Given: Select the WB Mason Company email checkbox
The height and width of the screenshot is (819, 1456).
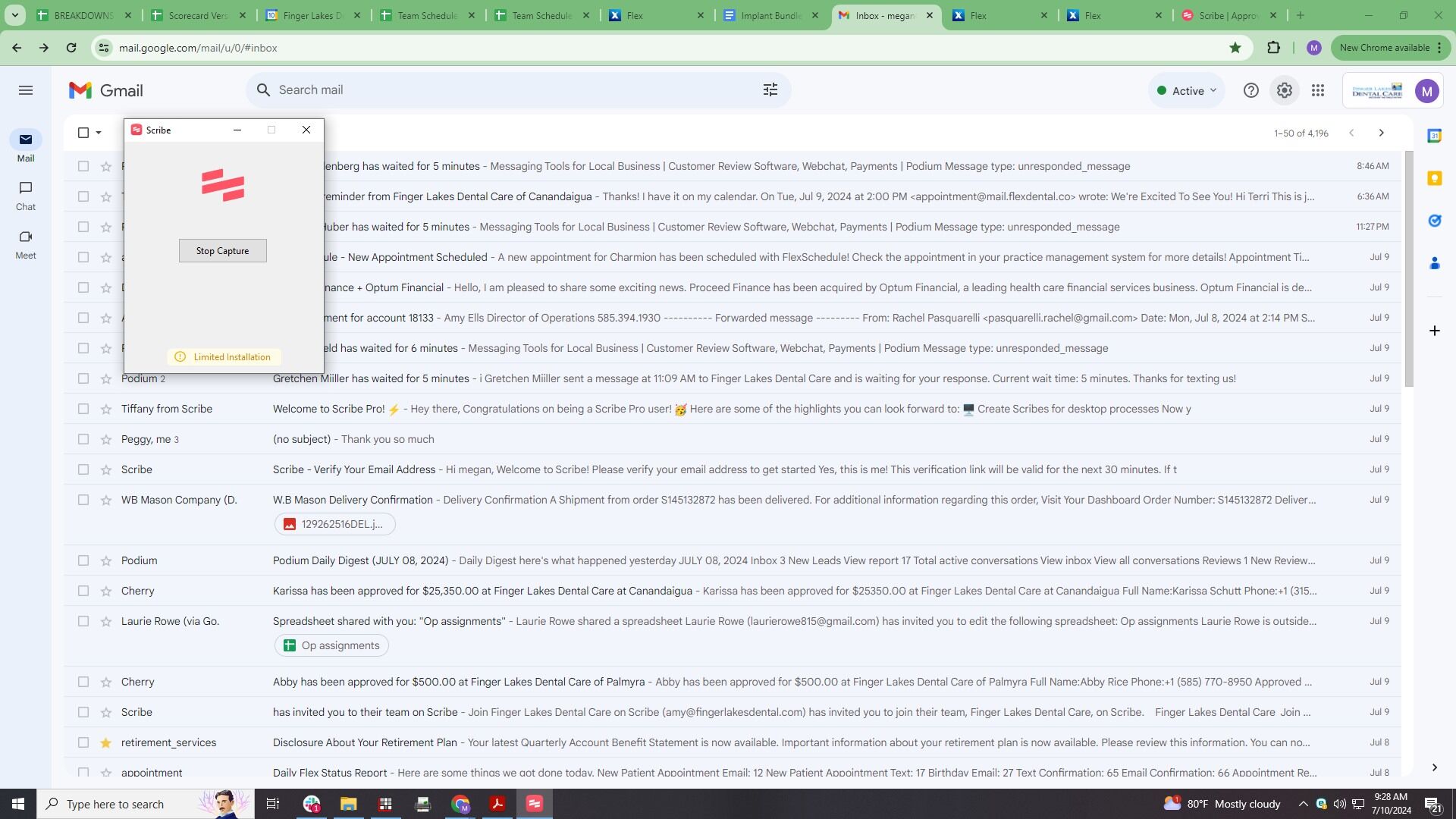Looking at the screenshot, I should [83, 500].
